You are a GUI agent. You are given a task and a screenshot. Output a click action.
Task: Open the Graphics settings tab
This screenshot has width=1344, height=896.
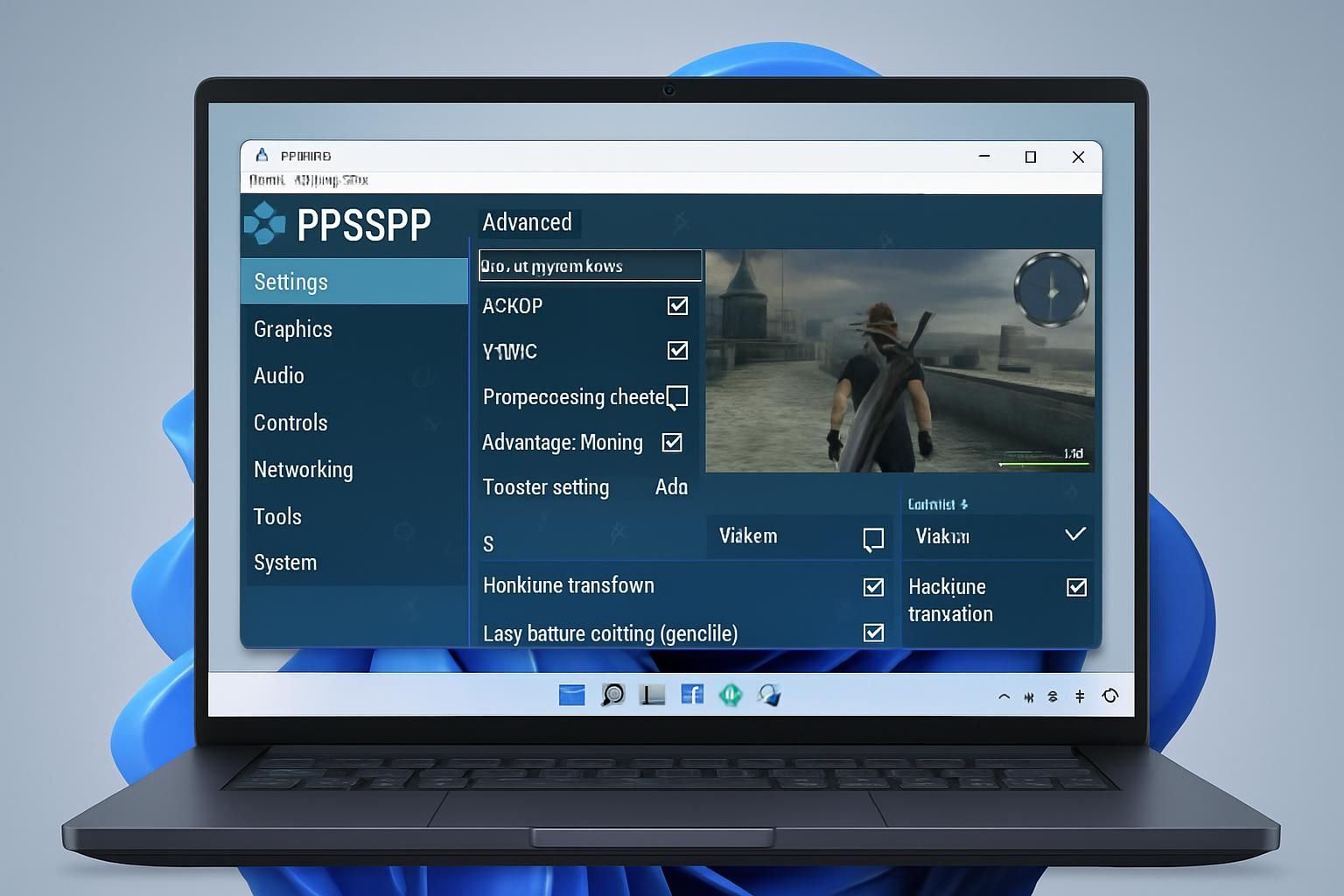(x=293, y=329)
